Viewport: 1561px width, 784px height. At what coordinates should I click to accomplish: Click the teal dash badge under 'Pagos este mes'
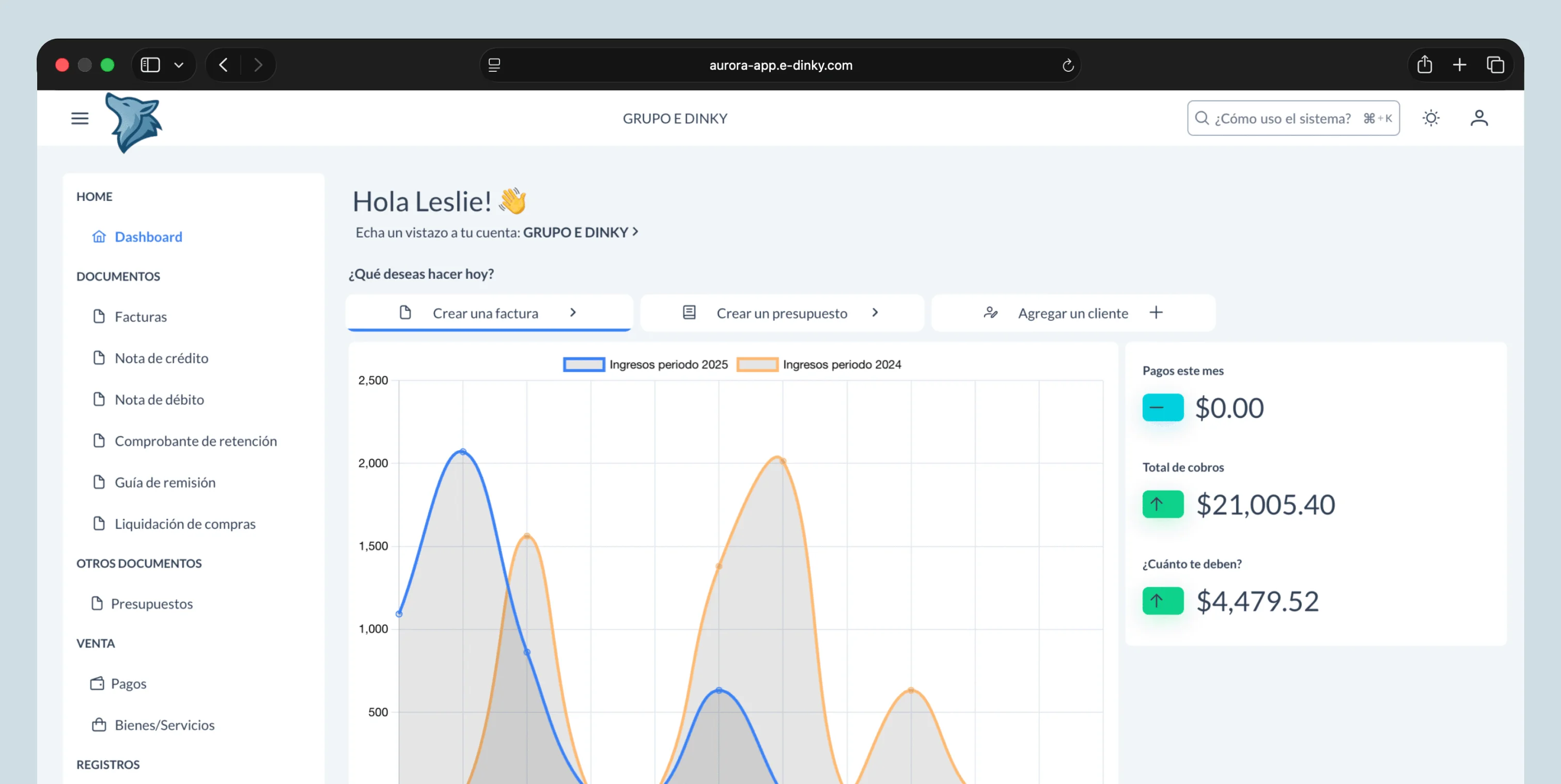coord(1163,407)
